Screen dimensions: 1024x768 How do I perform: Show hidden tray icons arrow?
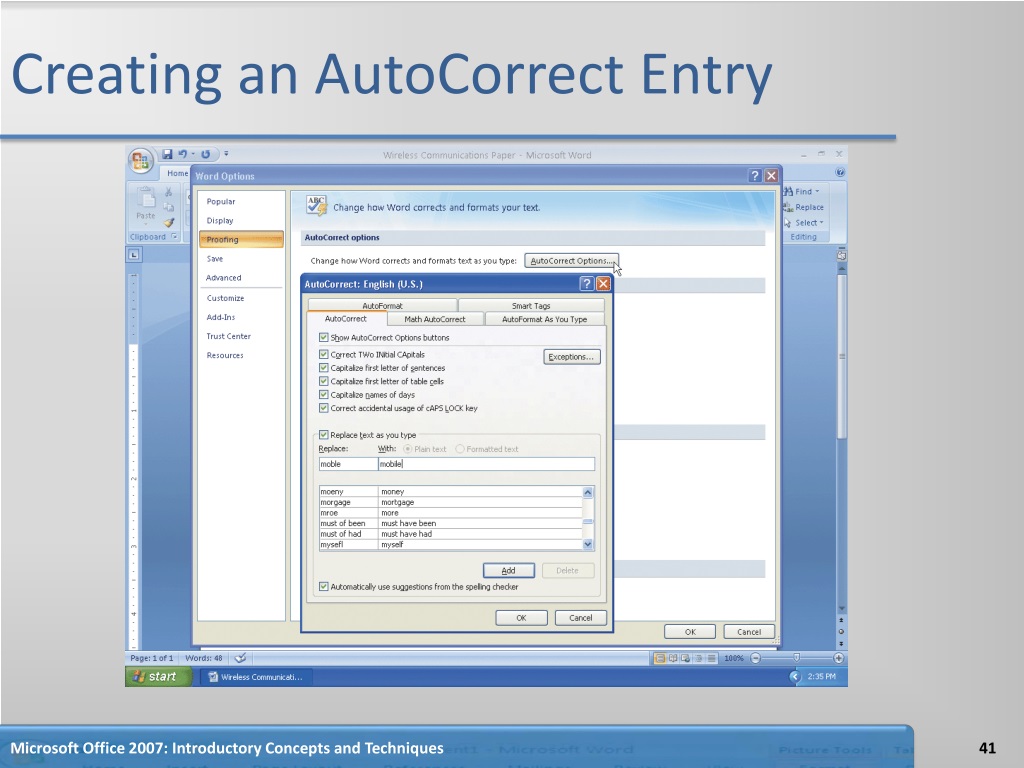pyautogui.click(x=795, y=677)
